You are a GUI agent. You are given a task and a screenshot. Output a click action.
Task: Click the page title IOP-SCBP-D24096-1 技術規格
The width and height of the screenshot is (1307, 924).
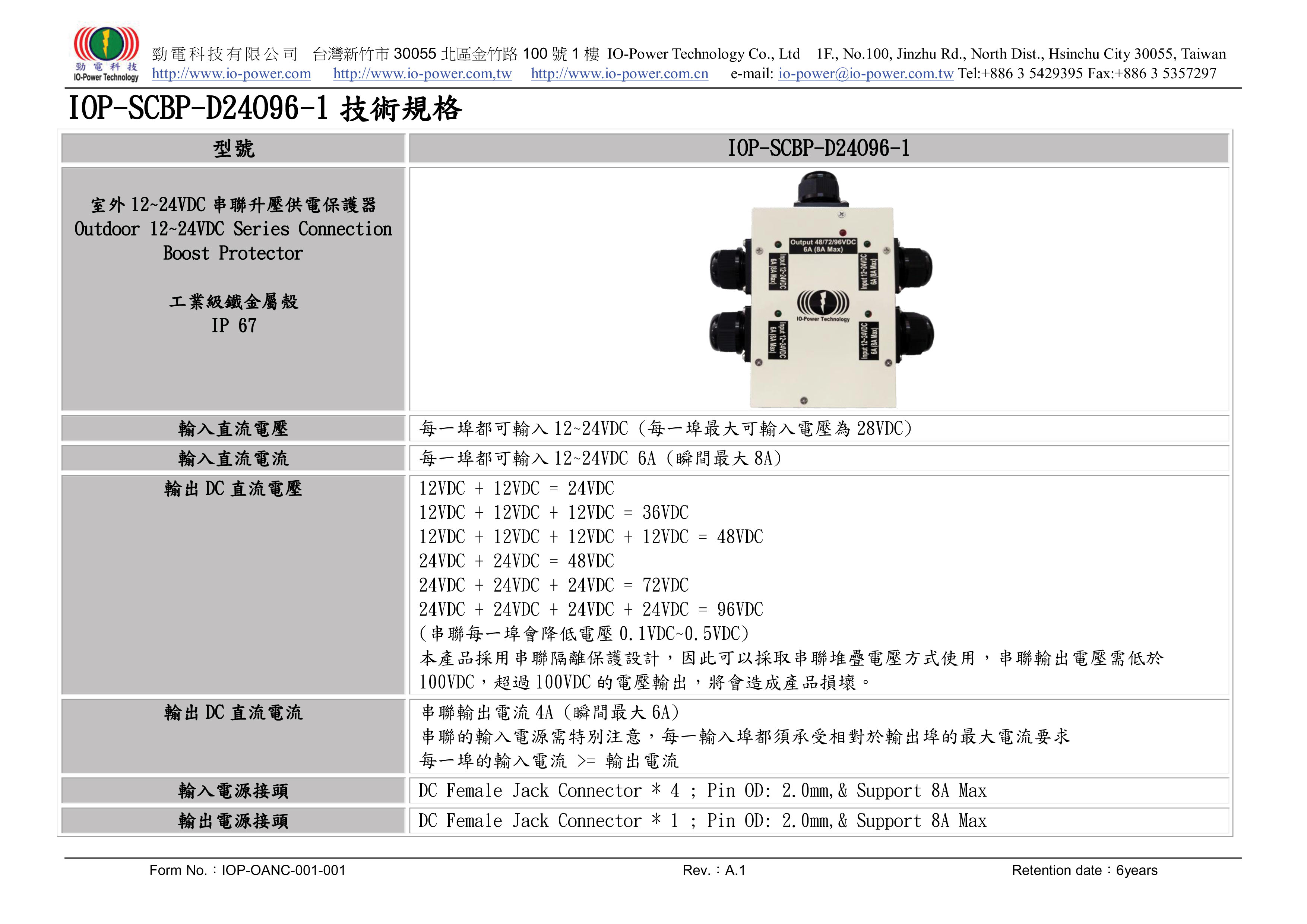[x=265, y=108]
